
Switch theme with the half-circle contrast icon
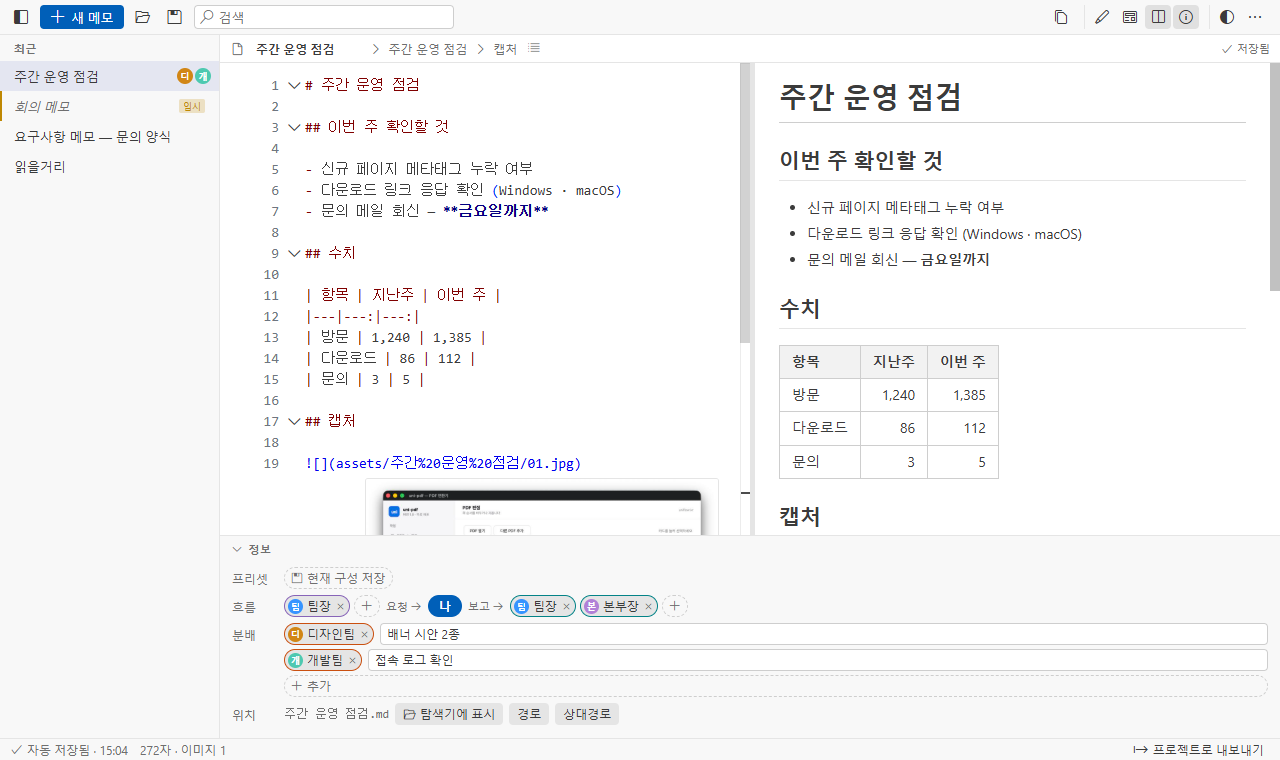click(x=1227, y=17)
